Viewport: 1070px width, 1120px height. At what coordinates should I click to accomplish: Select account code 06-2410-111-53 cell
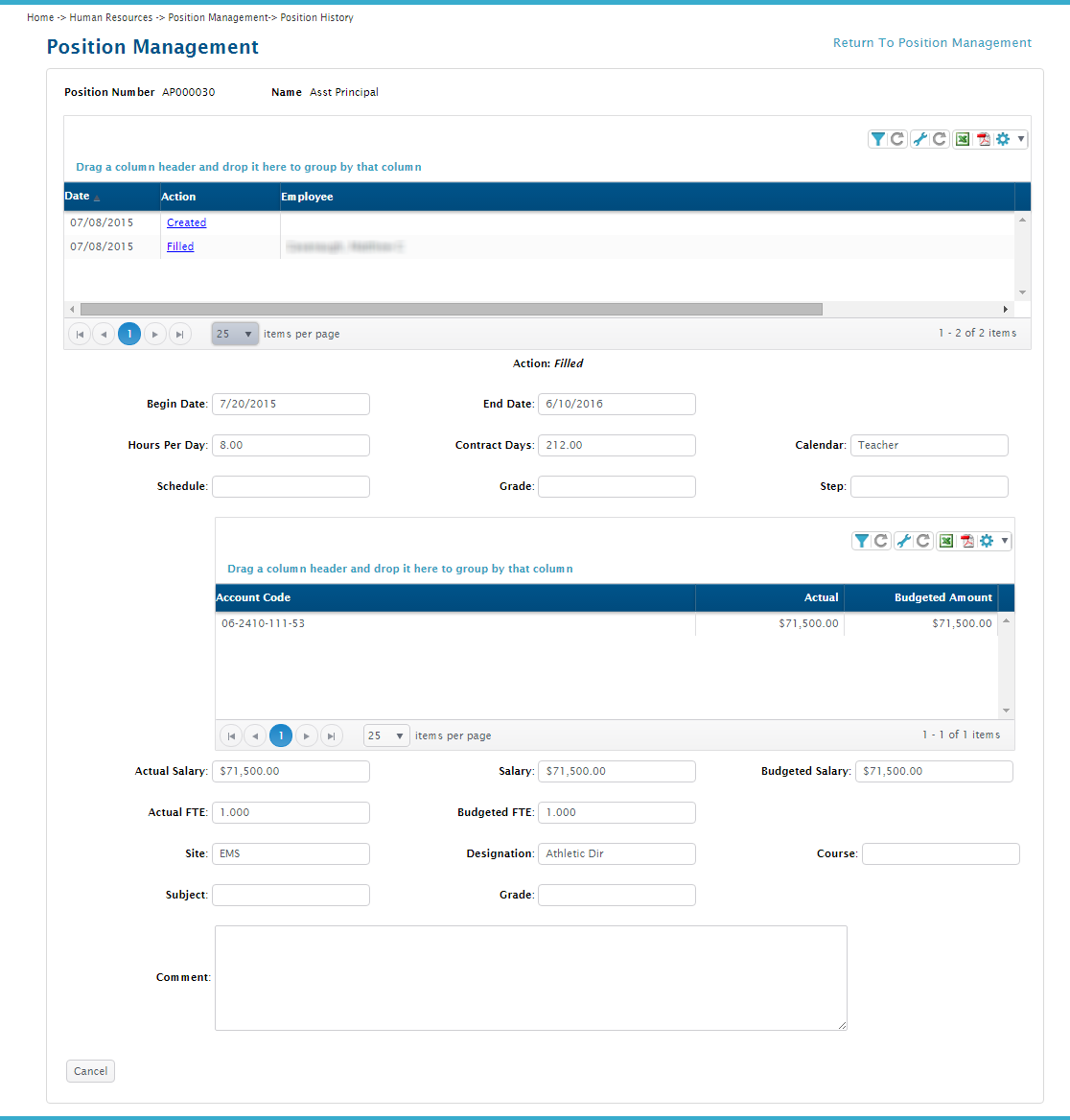click(455, 623)
